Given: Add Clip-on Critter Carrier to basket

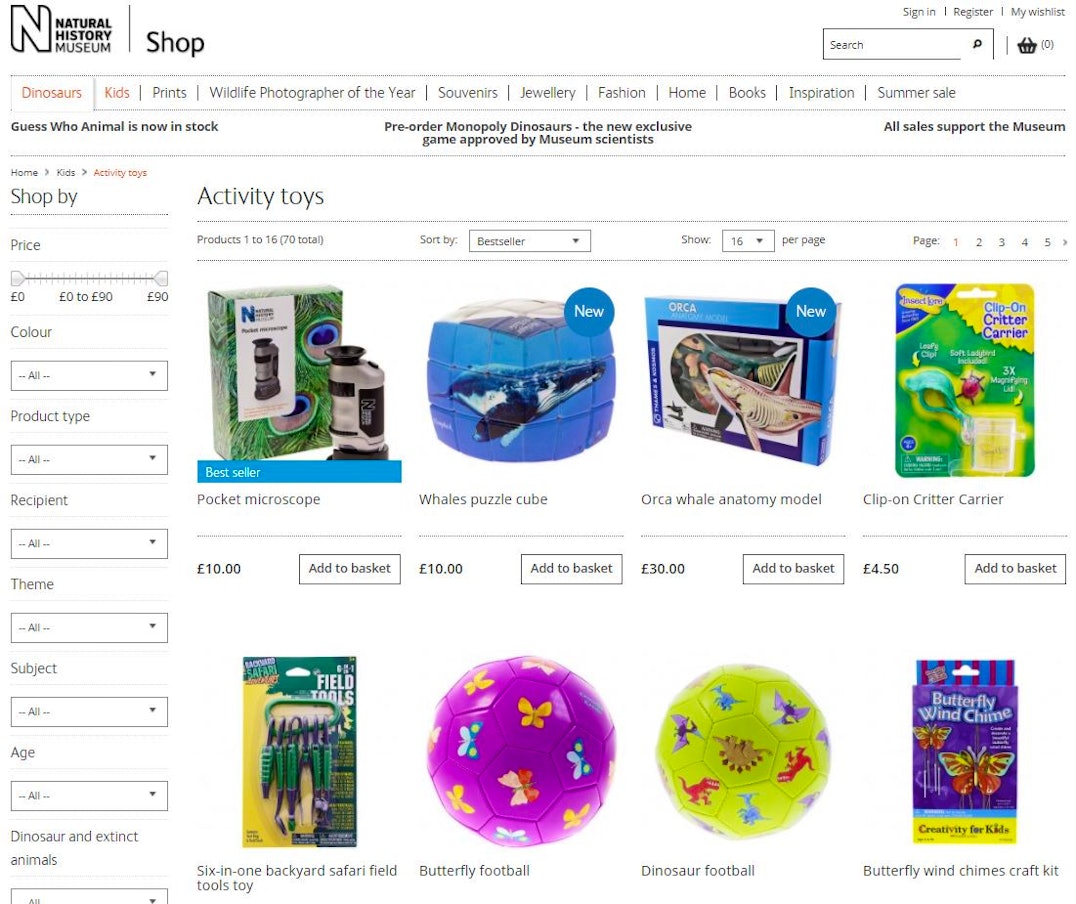Looking at the screenshot, I should [1015, 568].
